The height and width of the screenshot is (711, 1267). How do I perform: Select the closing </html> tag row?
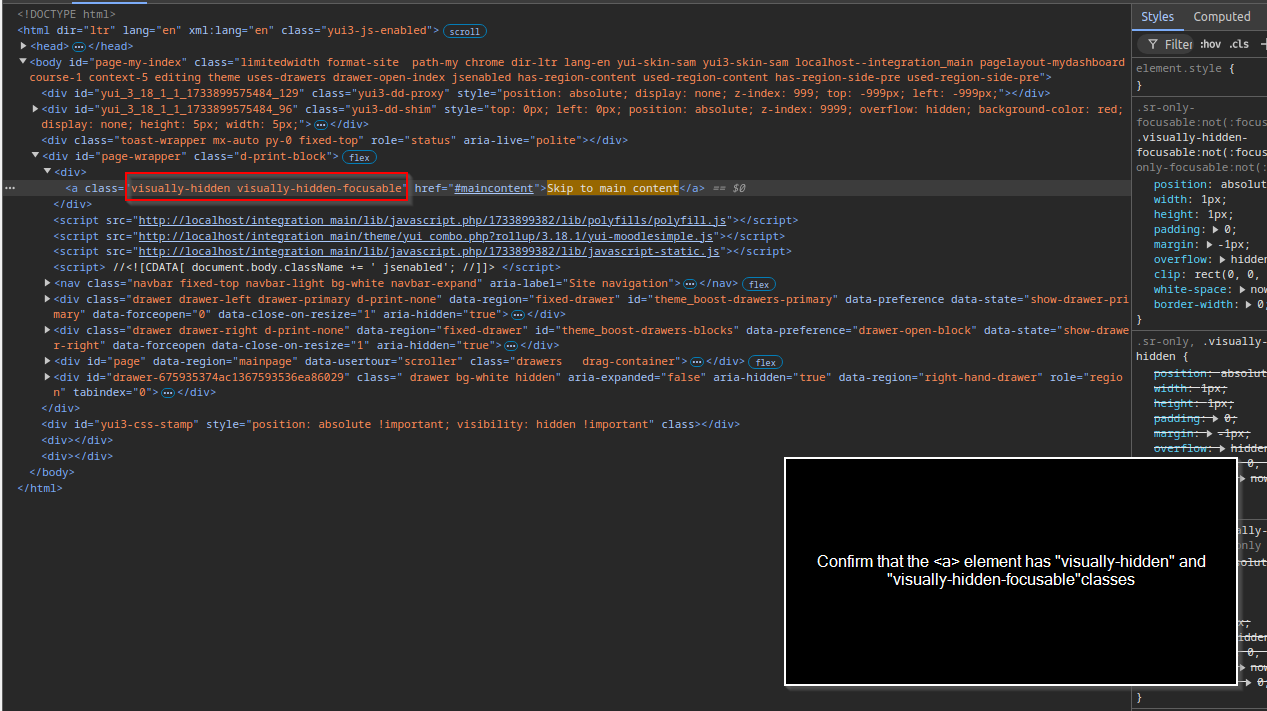pyautogui.click(x=40, y=488)
